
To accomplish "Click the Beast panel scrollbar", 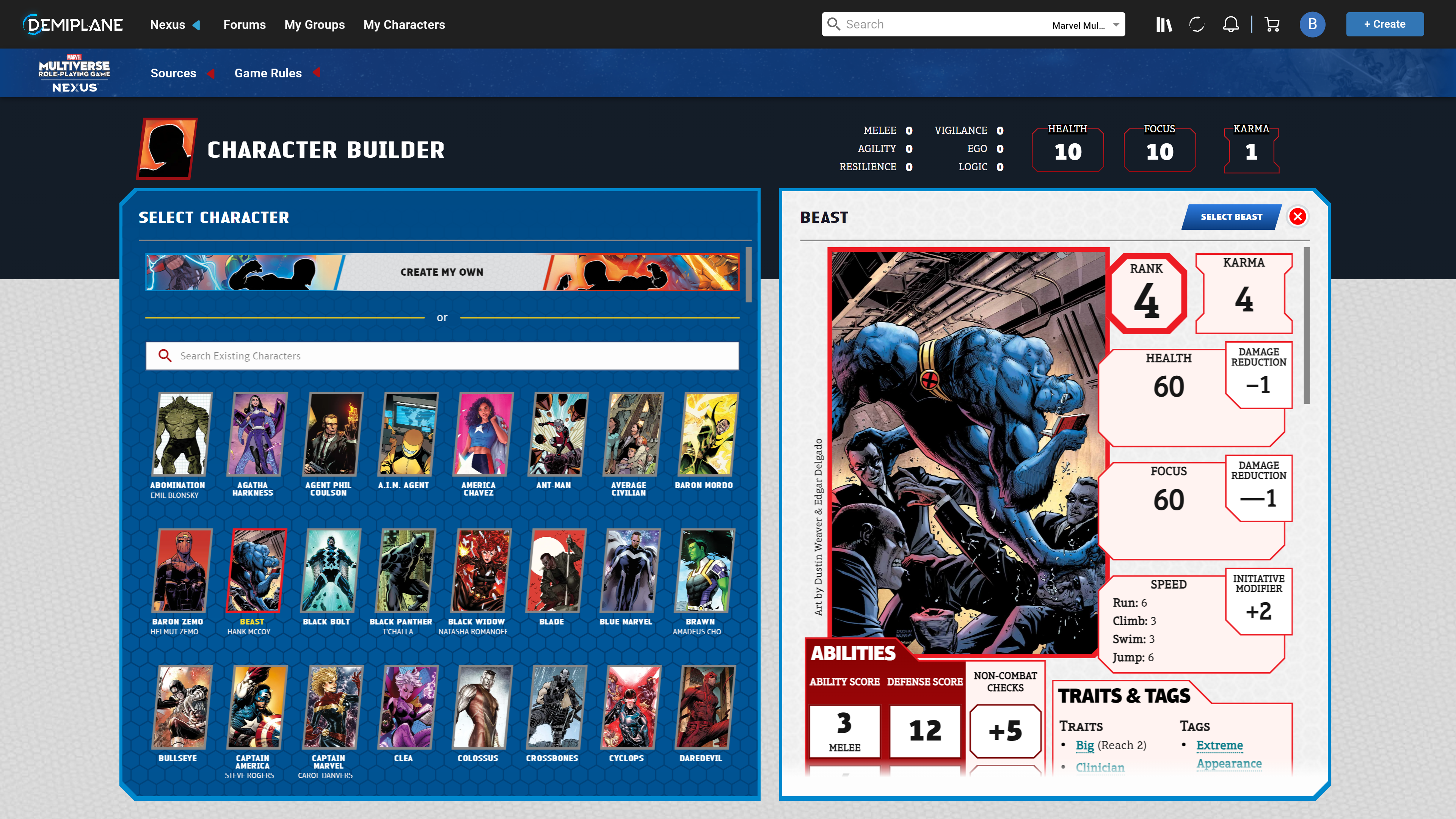I will tap(1306, 326).
